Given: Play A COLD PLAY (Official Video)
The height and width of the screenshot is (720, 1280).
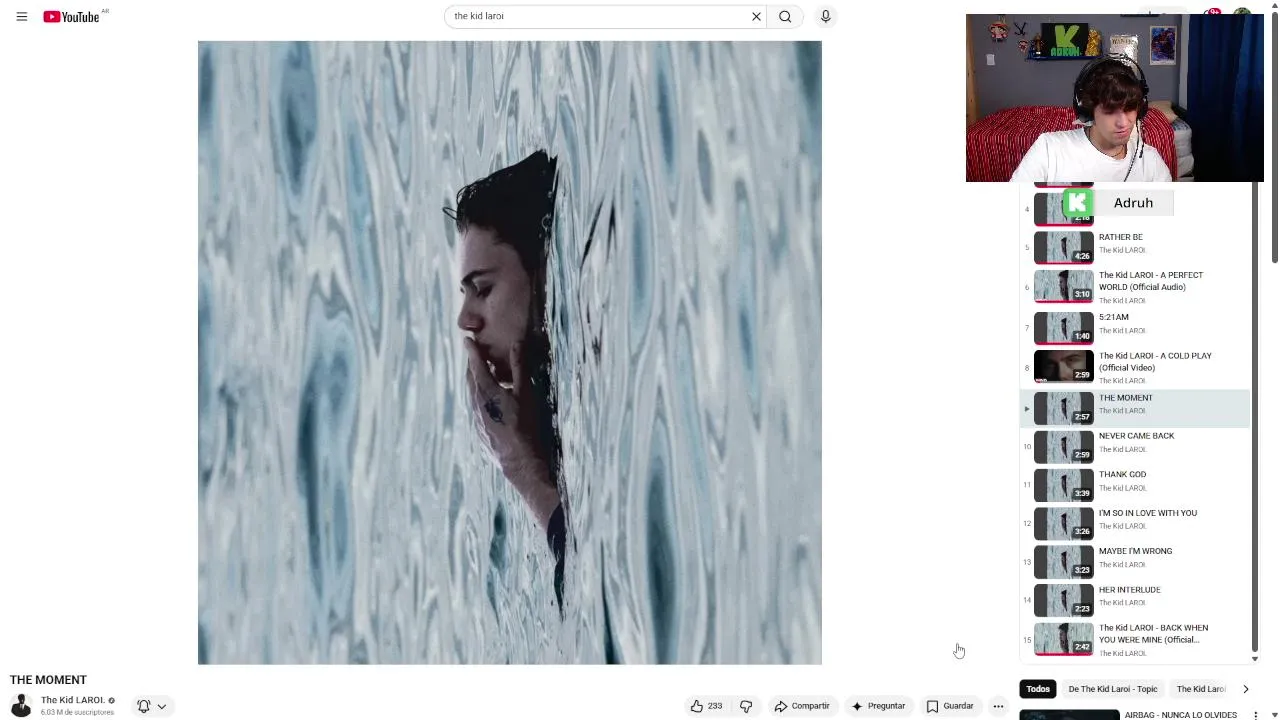Looking at the screenshot, I should click(1135, 367).
